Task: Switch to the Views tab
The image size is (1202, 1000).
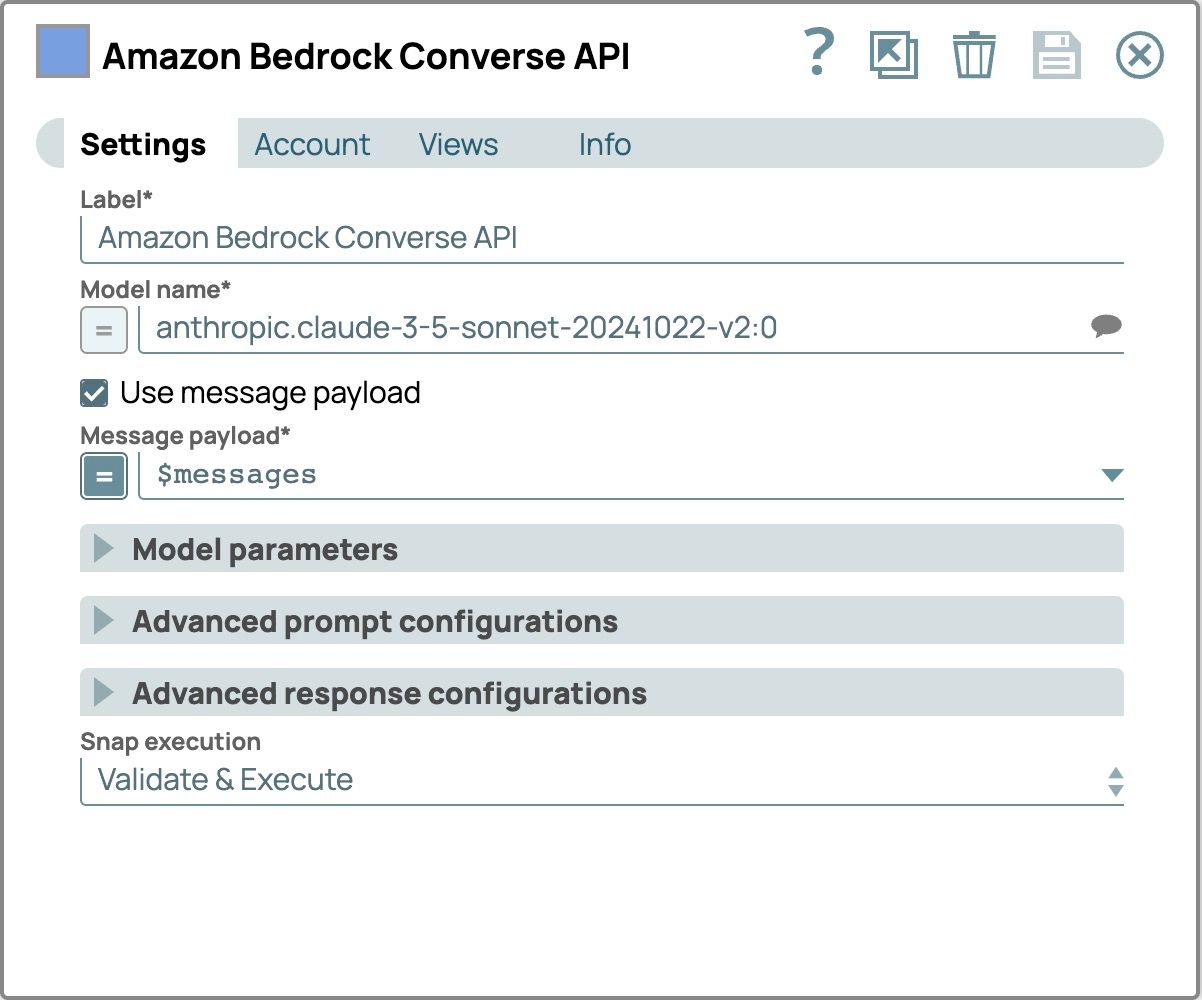Action: [x=458, y=145]
